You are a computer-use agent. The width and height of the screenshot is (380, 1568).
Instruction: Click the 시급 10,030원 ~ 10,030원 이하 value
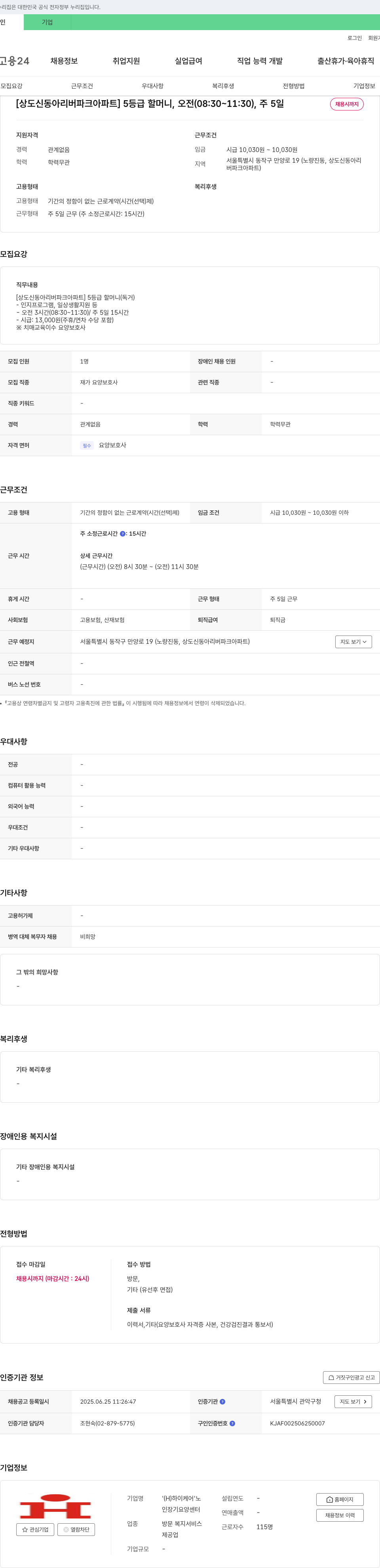(310, 512)
